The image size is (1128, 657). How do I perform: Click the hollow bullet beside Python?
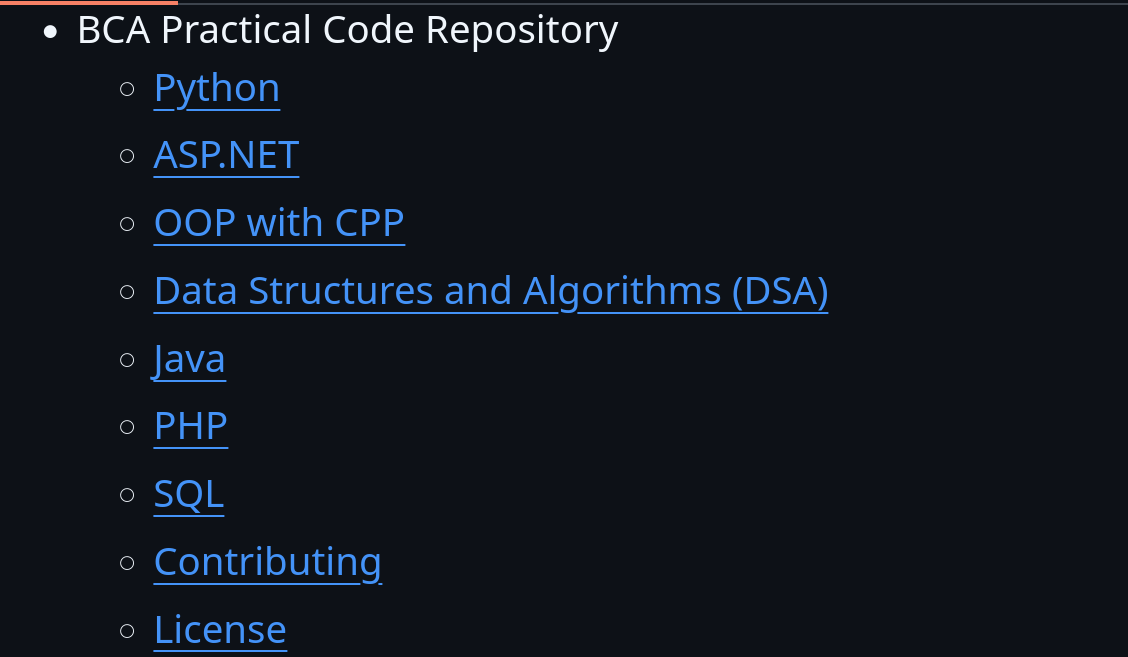click(127, 89)
